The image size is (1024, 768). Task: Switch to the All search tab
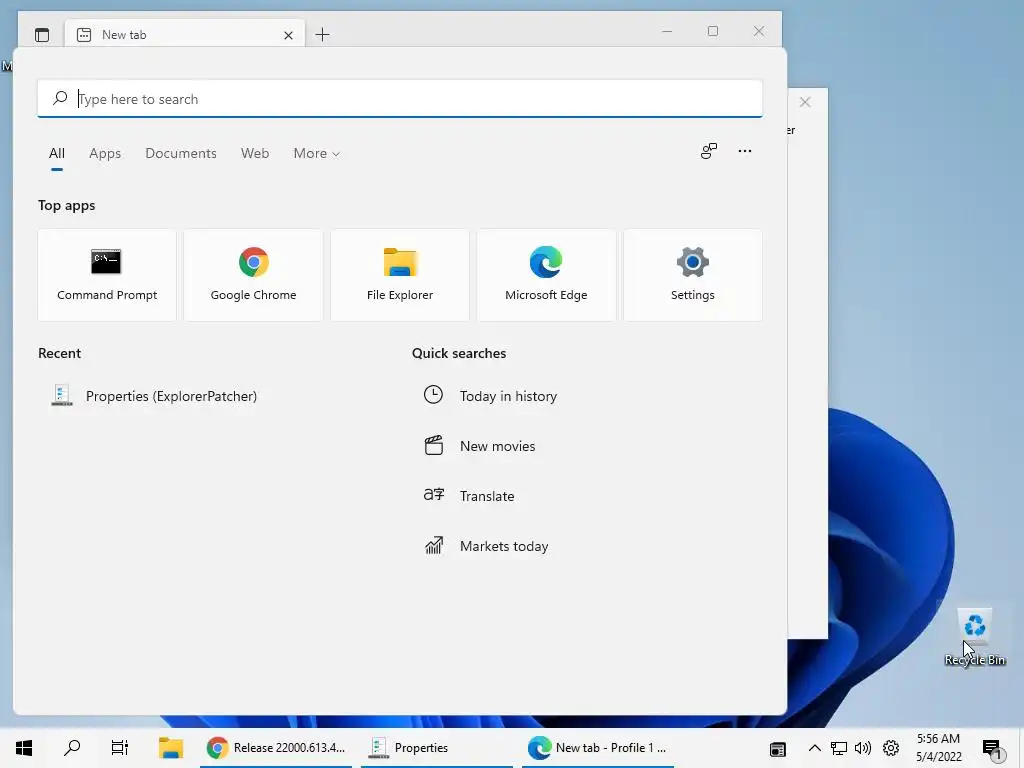(57, 153)
